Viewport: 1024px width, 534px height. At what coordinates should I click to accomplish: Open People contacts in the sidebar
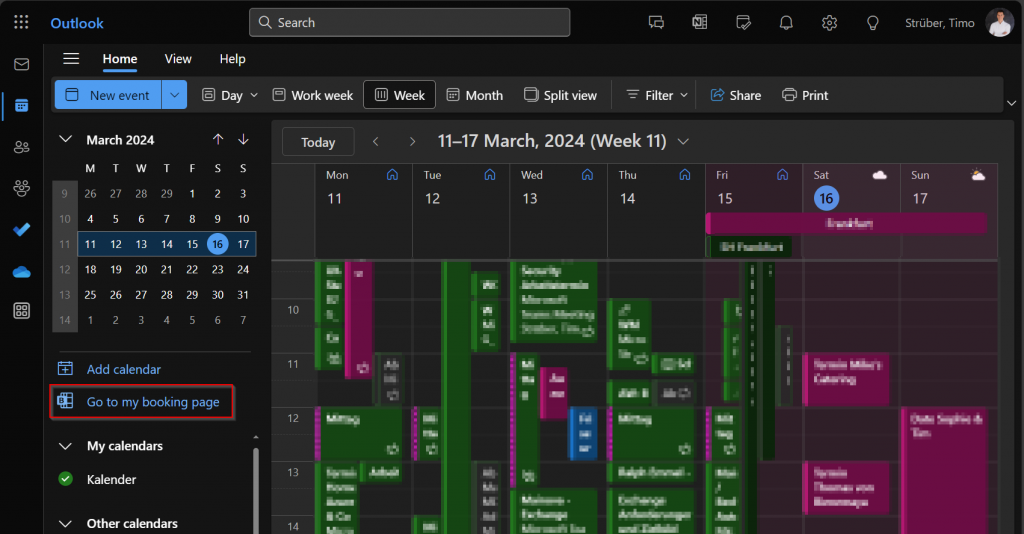click(x=21, y=147)
